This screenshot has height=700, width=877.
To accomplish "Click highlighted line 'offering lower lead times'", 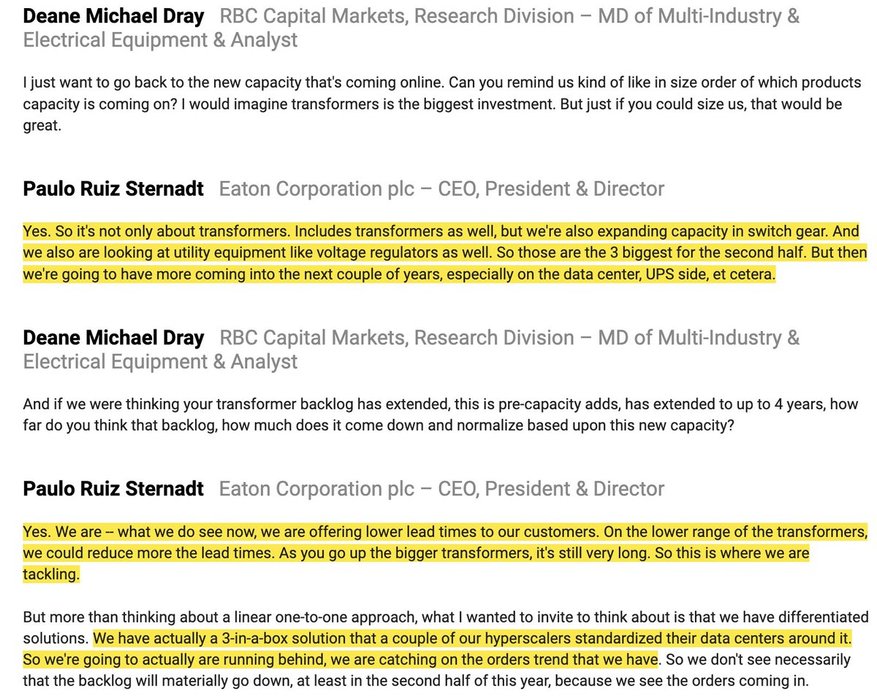I will pyautogui.click(x=445, y=532).
